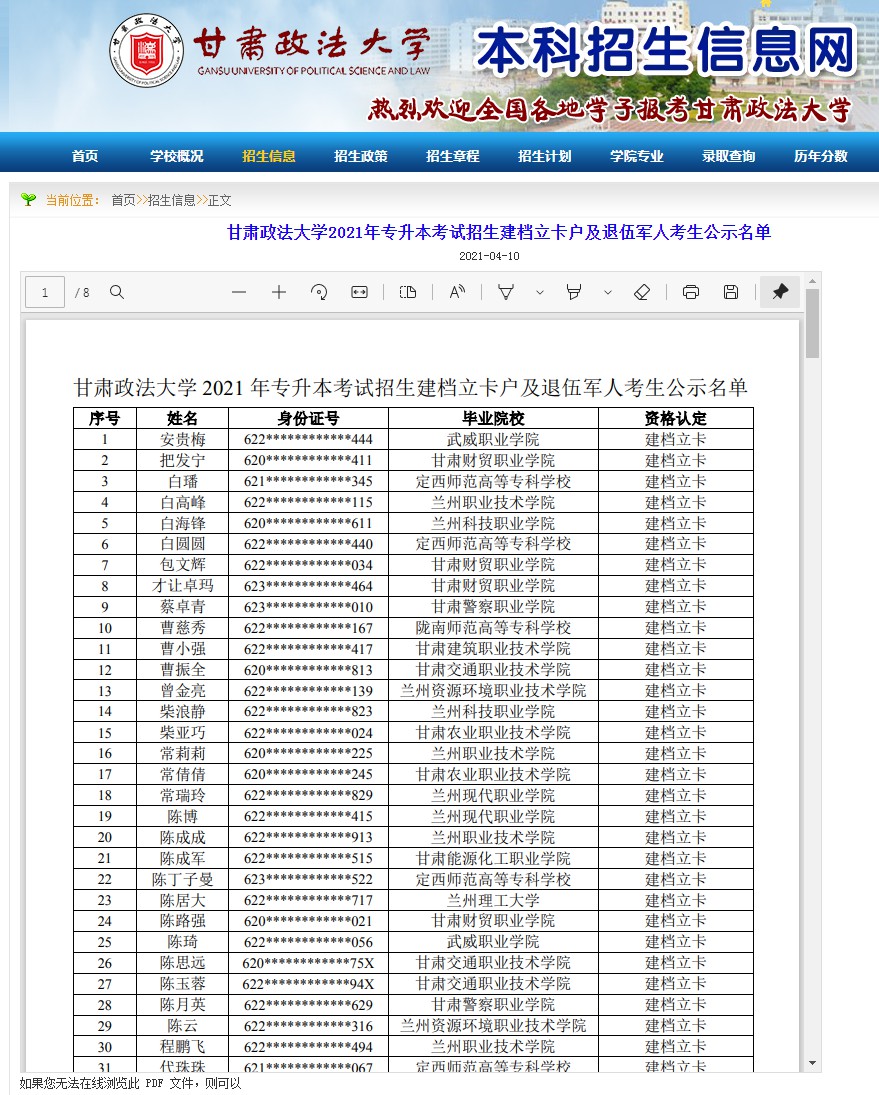Viewport: 879px width, 1095px height.
Task: Follow the 招生信息 breadcrumb link
Action: click(172, 200)
